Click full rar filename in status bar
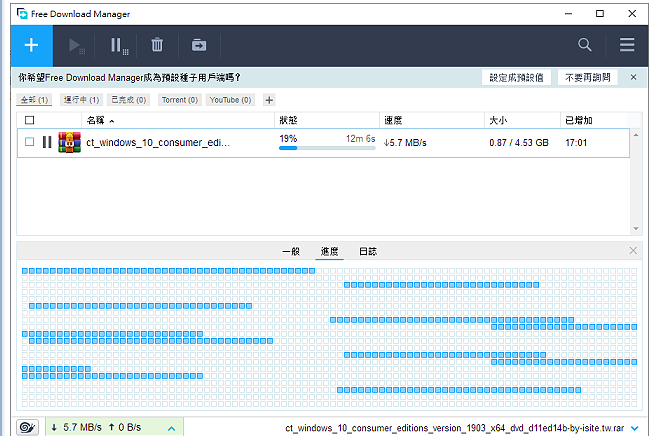The image size is (654, 436). pyautogui.click(x=455, y=428)
